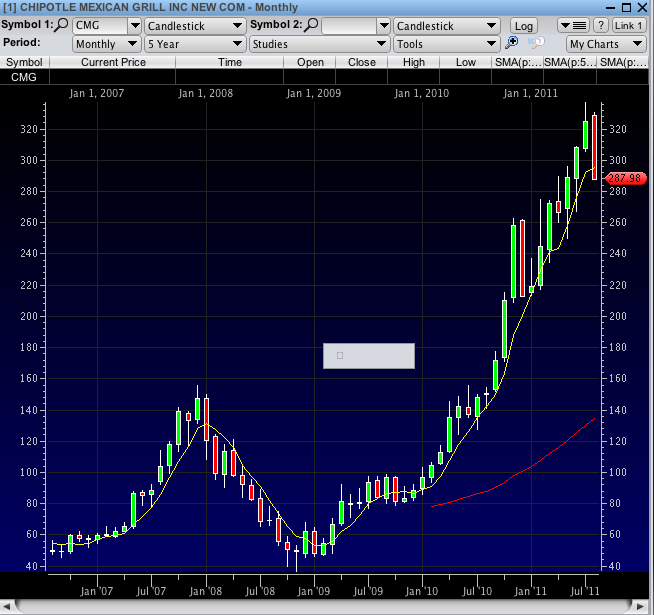Open the chart options list menu icon
The width and height of the screenshot is (654, 615).
click(574, 25)
